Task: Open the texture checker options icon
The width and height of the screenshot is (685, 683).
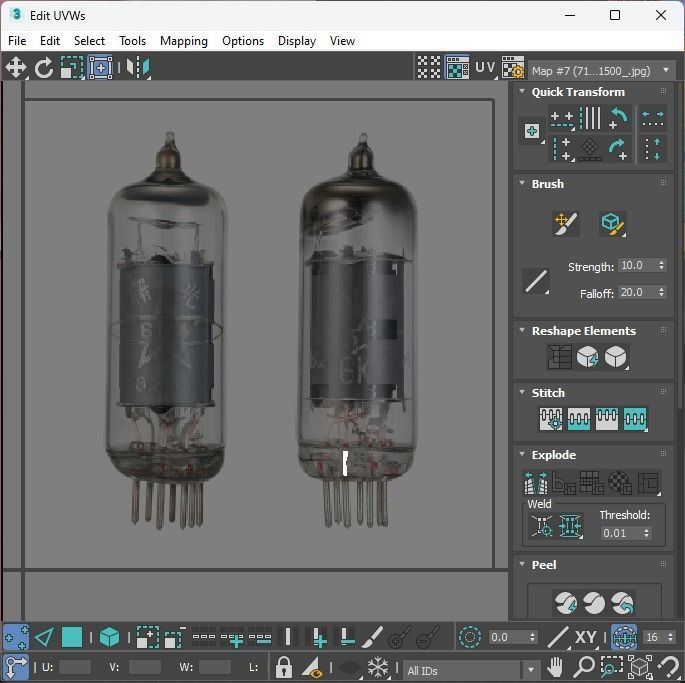Action: (x=512, y=67)
